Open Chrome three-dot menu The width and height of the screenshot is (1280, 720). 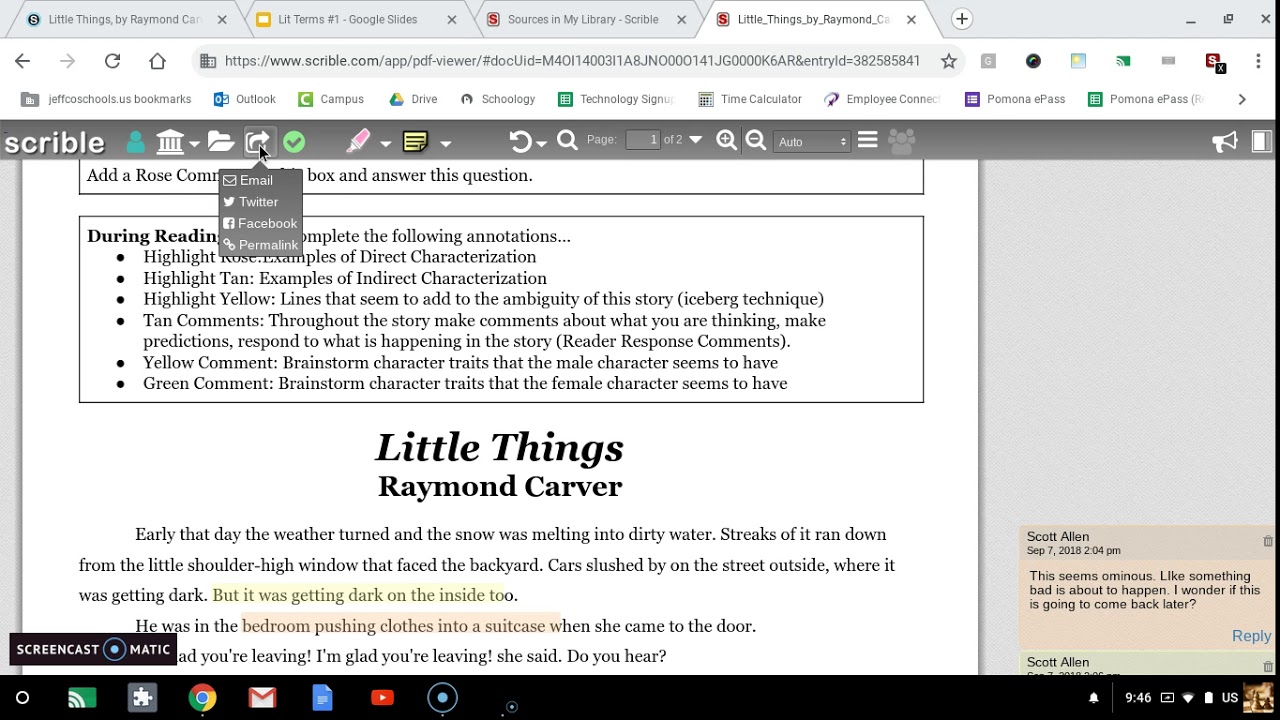[x=1258, y=61]
